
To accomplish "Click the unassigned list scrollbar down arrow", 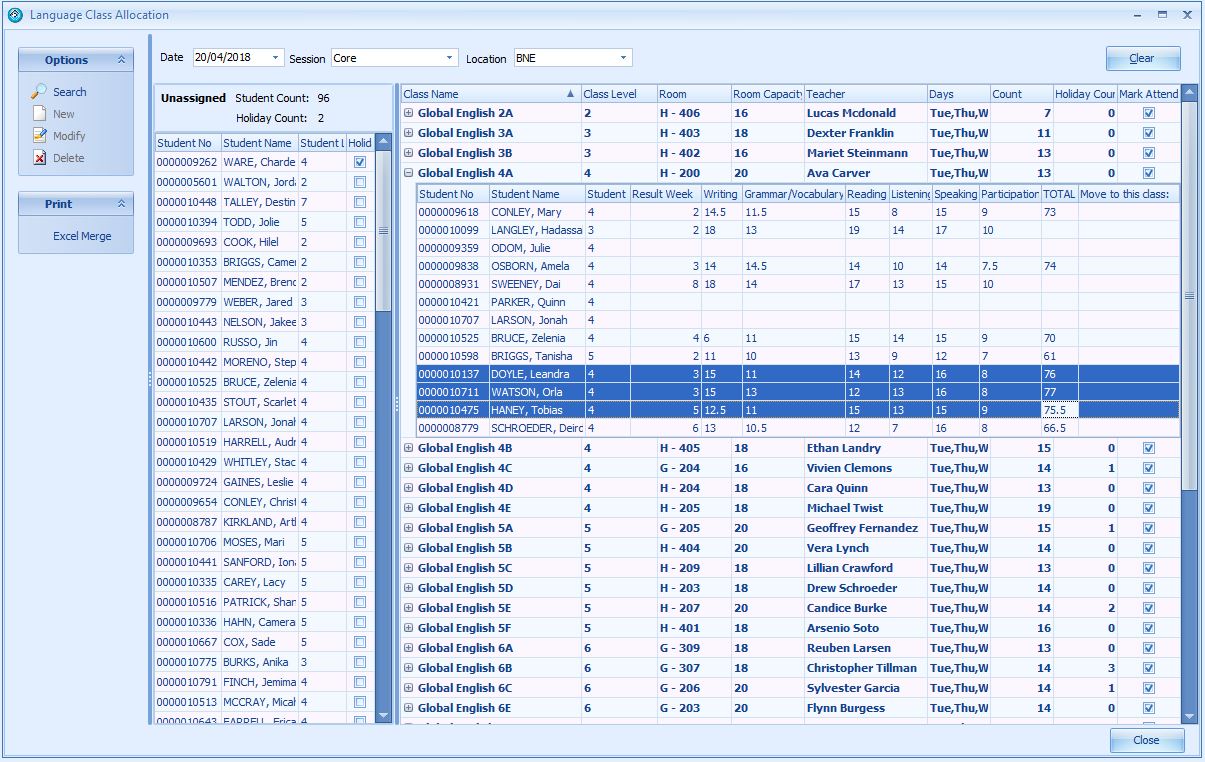I will coord(383,716).
